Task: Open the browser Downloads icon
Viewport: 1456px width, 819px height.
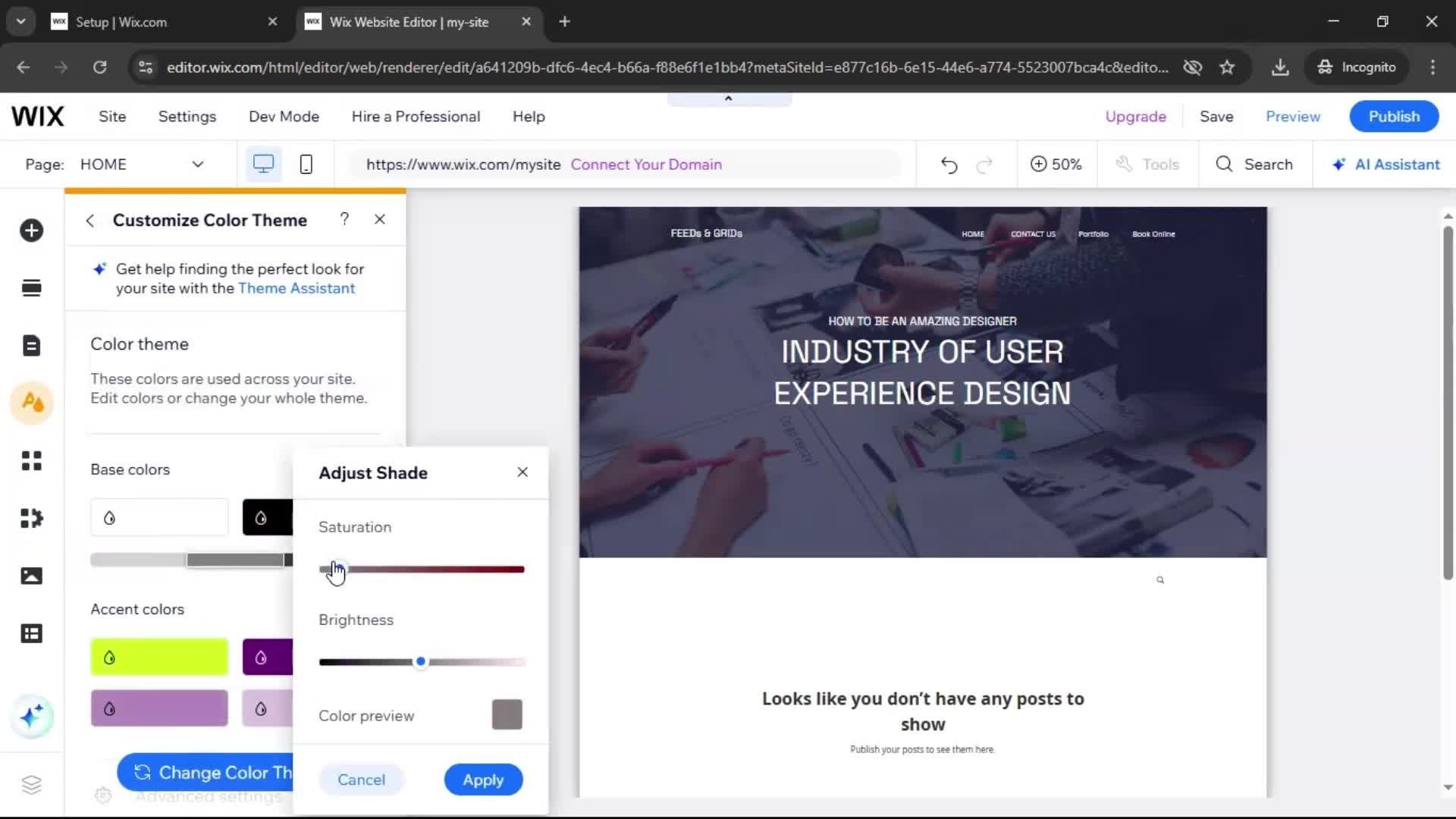Action: coord(1280,67)
